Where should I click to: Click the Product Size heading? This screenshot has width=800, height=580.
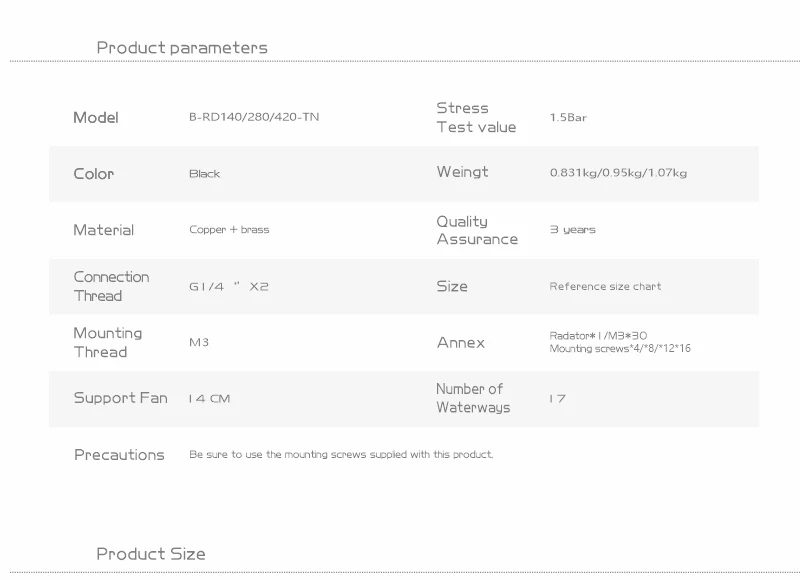[x=150, y=553]
